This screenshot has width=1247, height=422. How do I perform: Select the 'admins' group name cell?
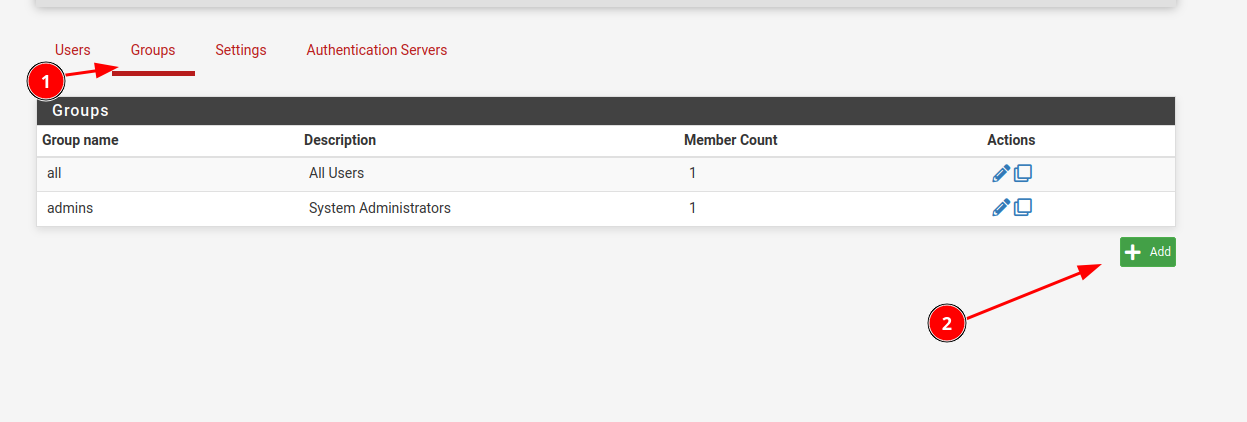pos(70,208)
